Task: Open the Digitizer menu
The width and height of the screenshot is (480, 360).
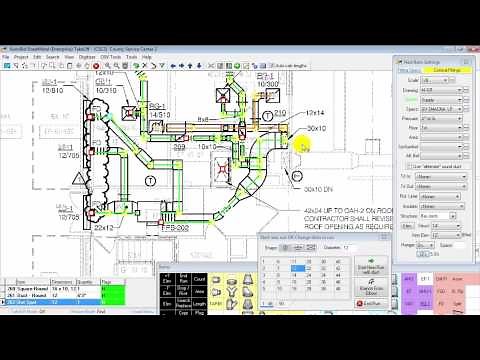Action: pyautogui.click(x=87, y=57)
